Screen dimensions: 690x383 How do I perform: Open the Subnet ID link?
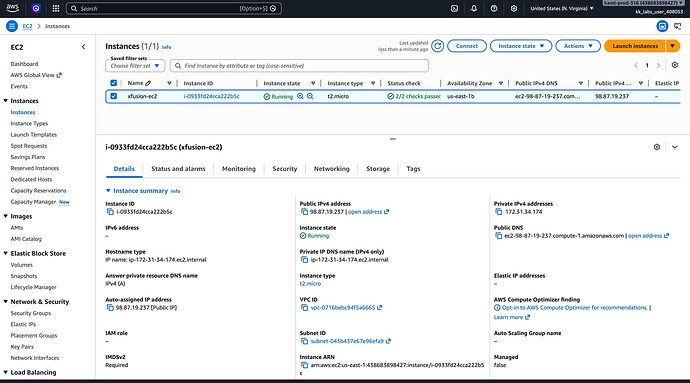347,341
